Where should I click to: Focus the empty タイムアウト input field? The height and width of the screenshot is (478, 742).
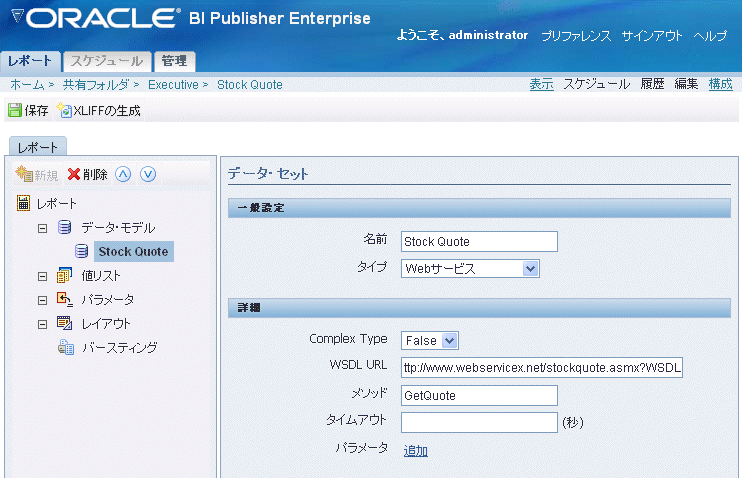pos(479,422)
